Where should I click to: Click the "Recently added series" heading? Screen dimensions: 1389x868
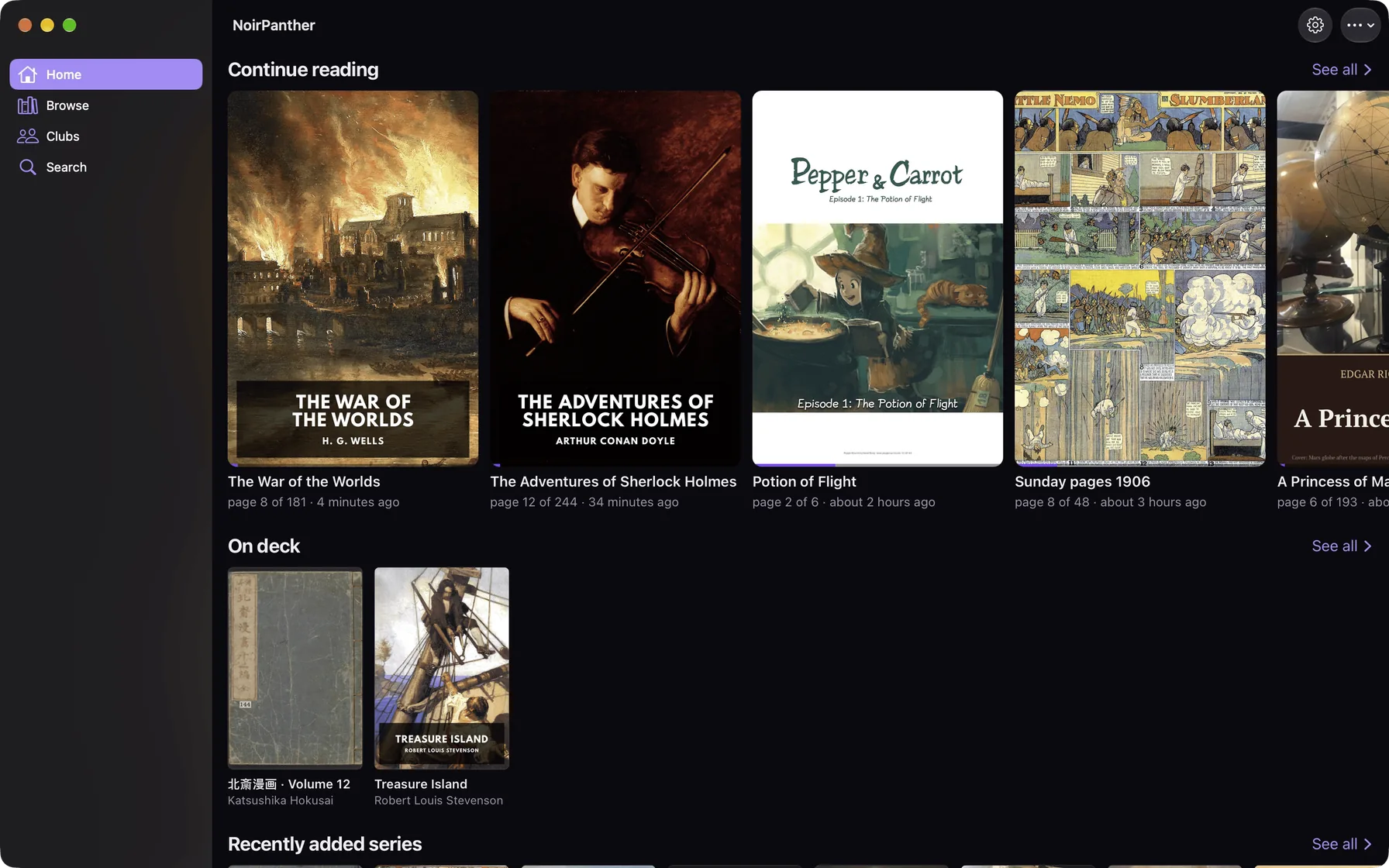[x=325, y=844]
